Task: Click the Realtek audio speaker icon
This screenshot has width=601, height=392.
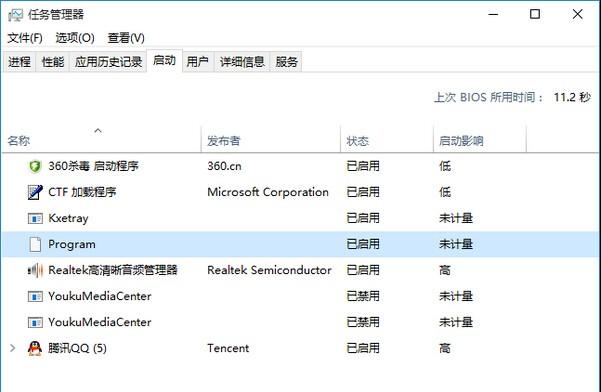Action: pos(35,271)
